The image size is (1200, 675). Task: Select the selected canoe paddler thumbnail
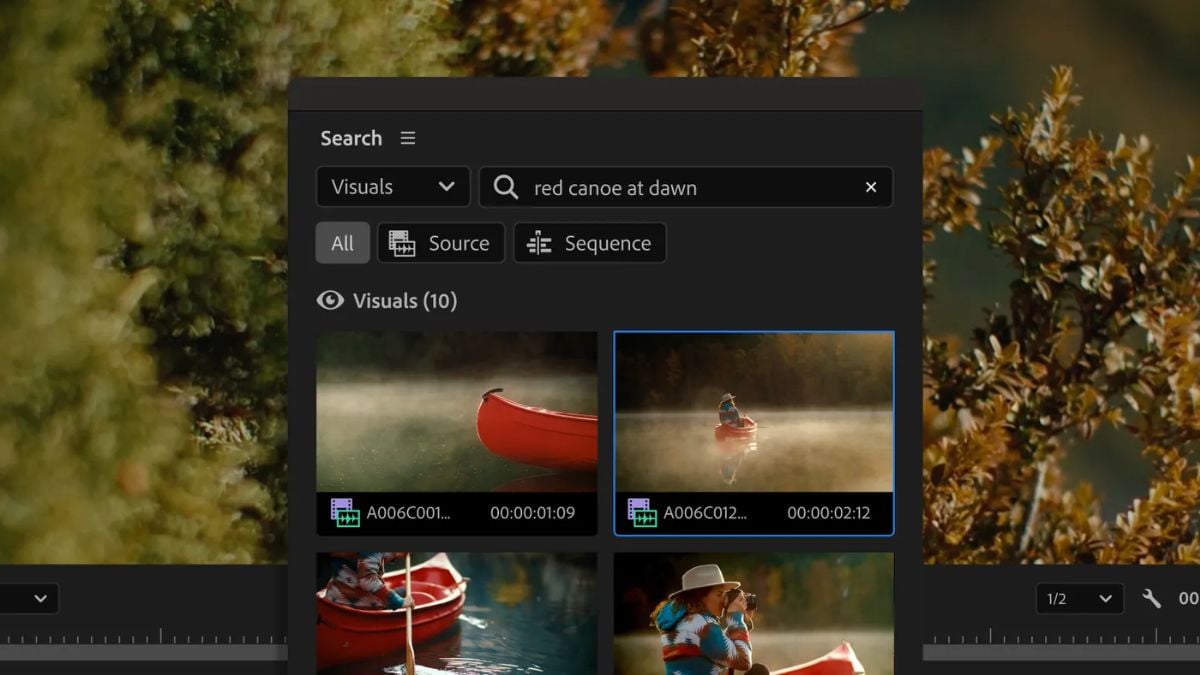[x=754, y=420]
